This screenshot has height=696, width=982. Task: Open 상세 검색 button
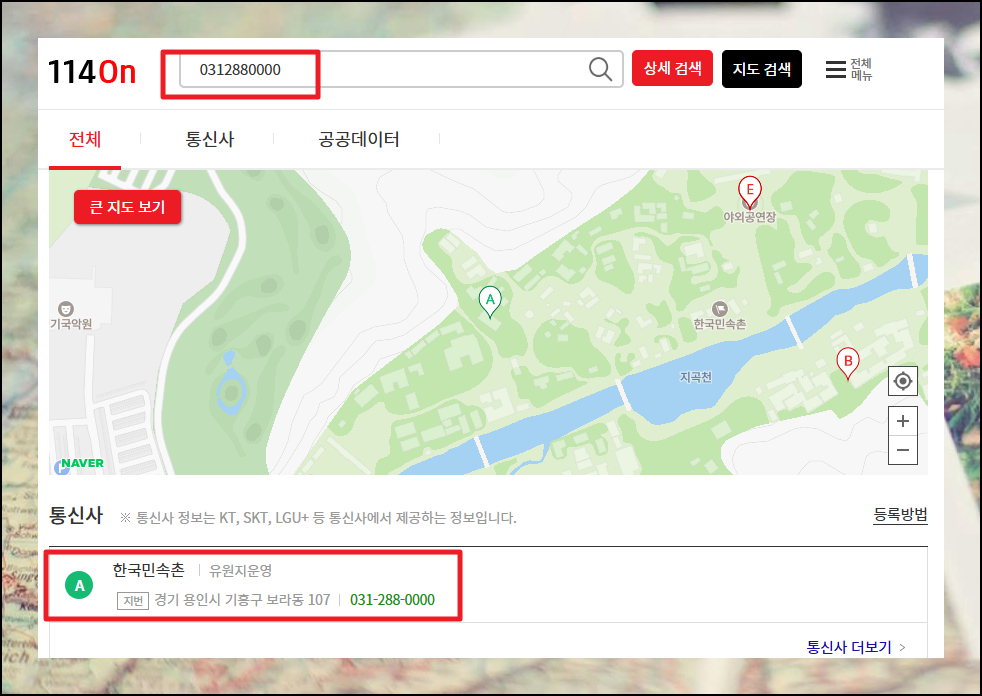coord(672,68)
